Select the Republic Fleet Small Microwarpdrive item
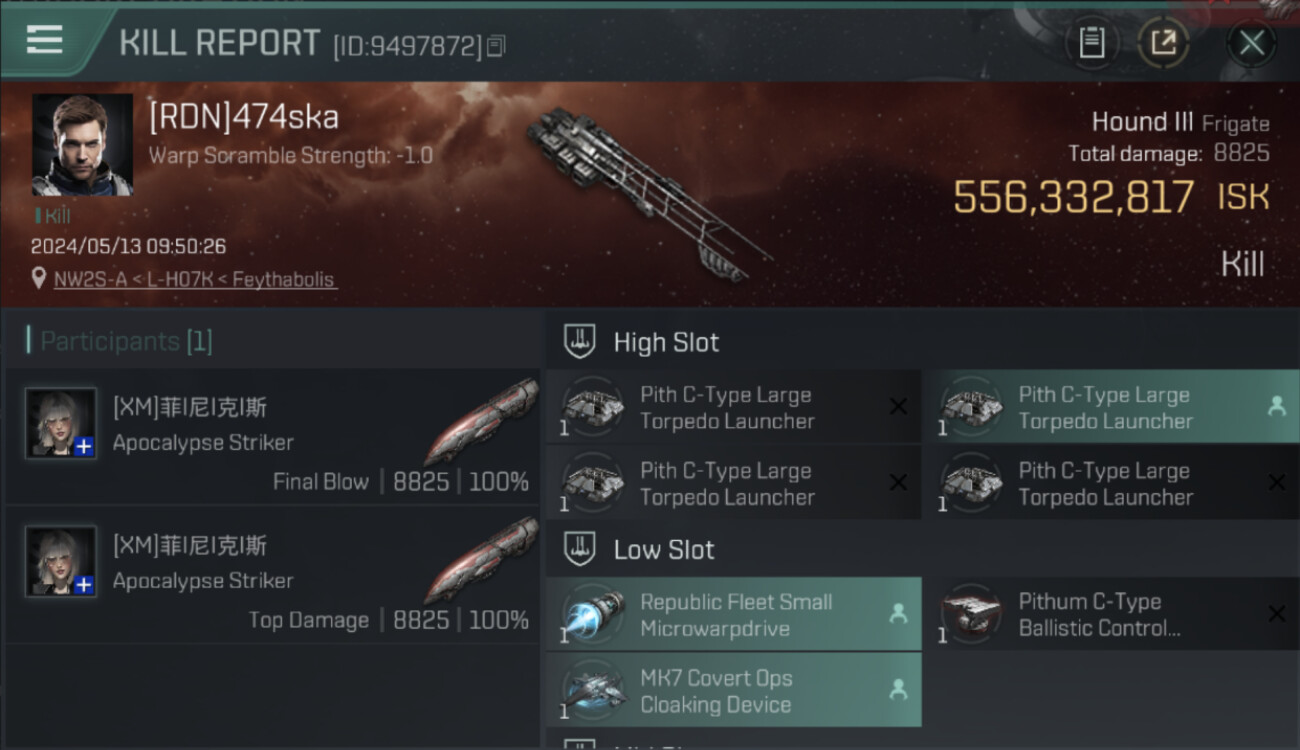Screen dimensions: 1300x750 coord(736,615)
